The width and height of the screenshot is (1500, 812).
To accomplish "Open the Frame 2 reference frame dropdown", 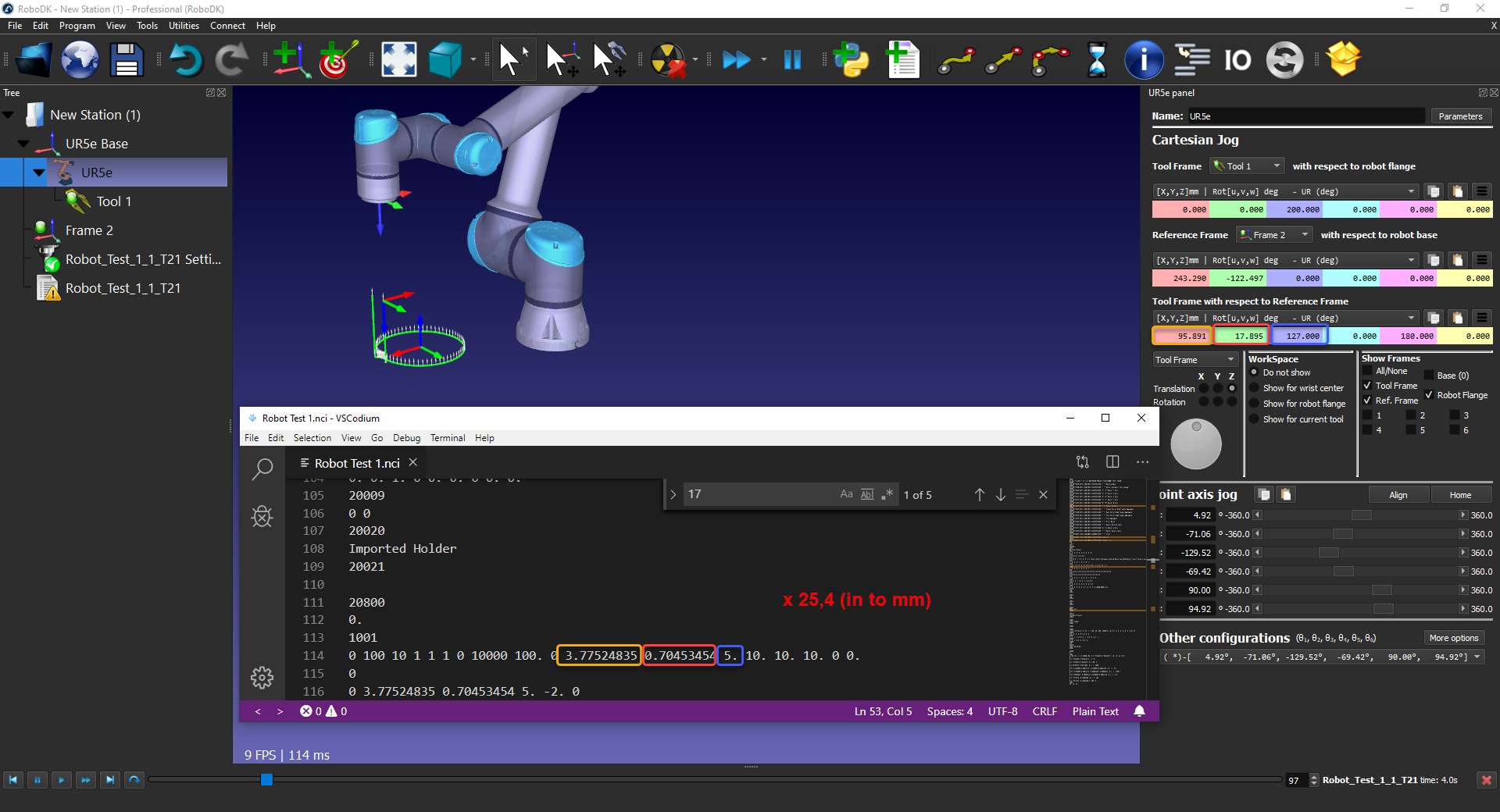I will pos(1274,235).
